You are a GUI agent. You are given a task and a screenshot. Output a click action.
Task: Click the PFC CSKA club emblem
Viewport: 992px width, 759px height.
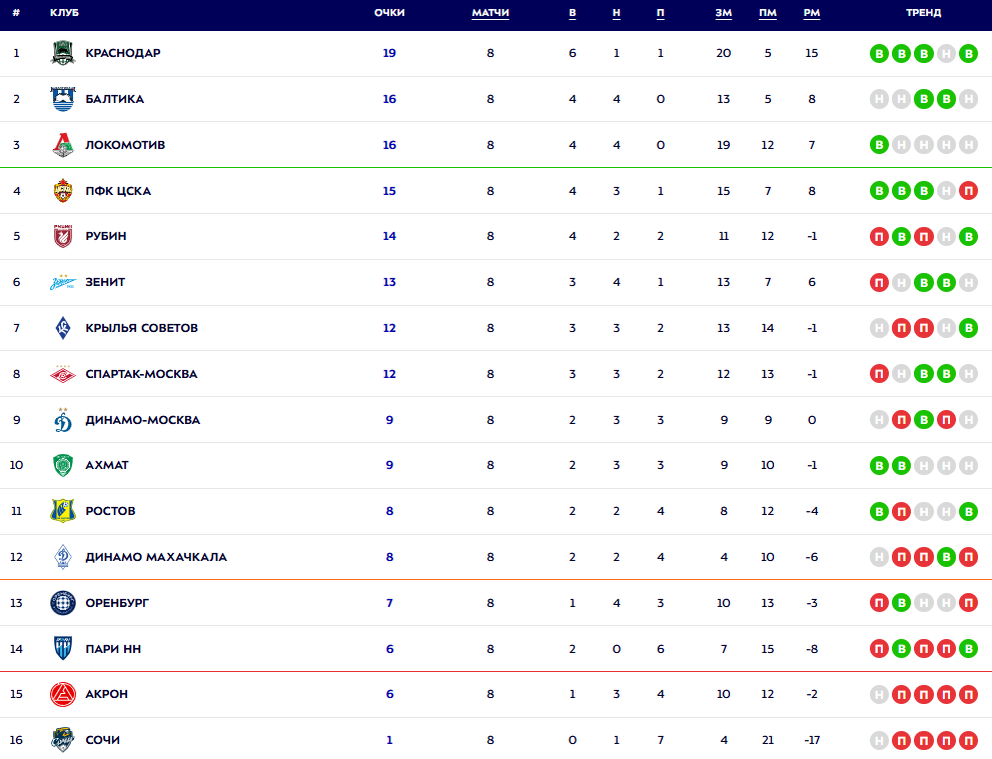63,191
